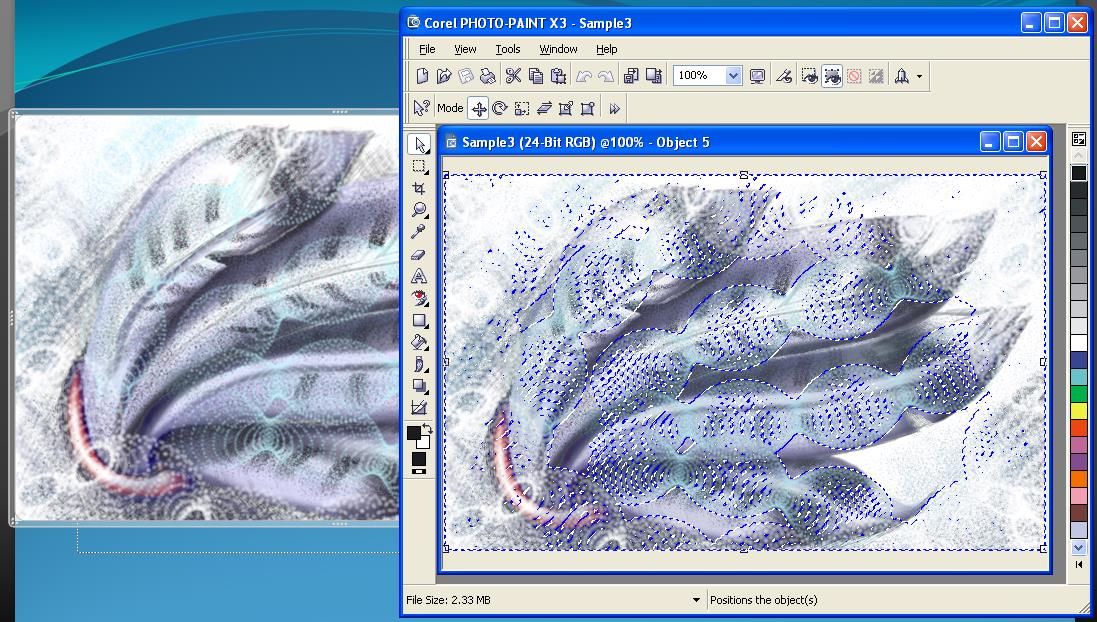Switch to Distort mode
This screenshot has height=622, width=1097.
click(x=566, y=108)
